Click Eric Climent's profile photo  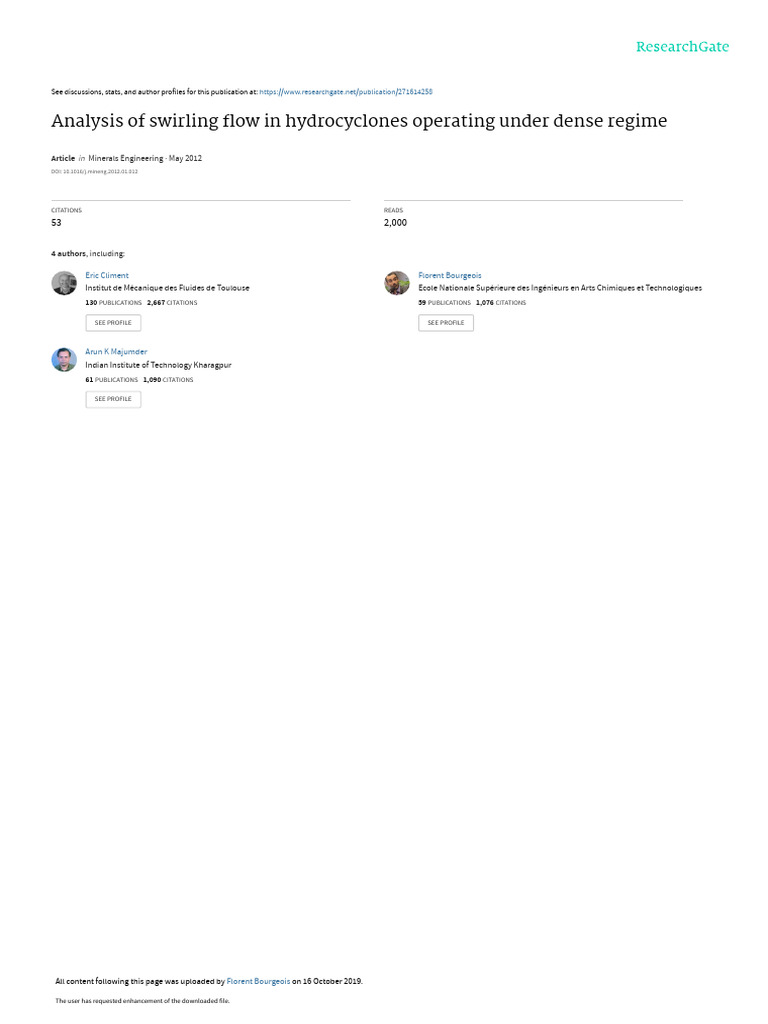[64, 283]
